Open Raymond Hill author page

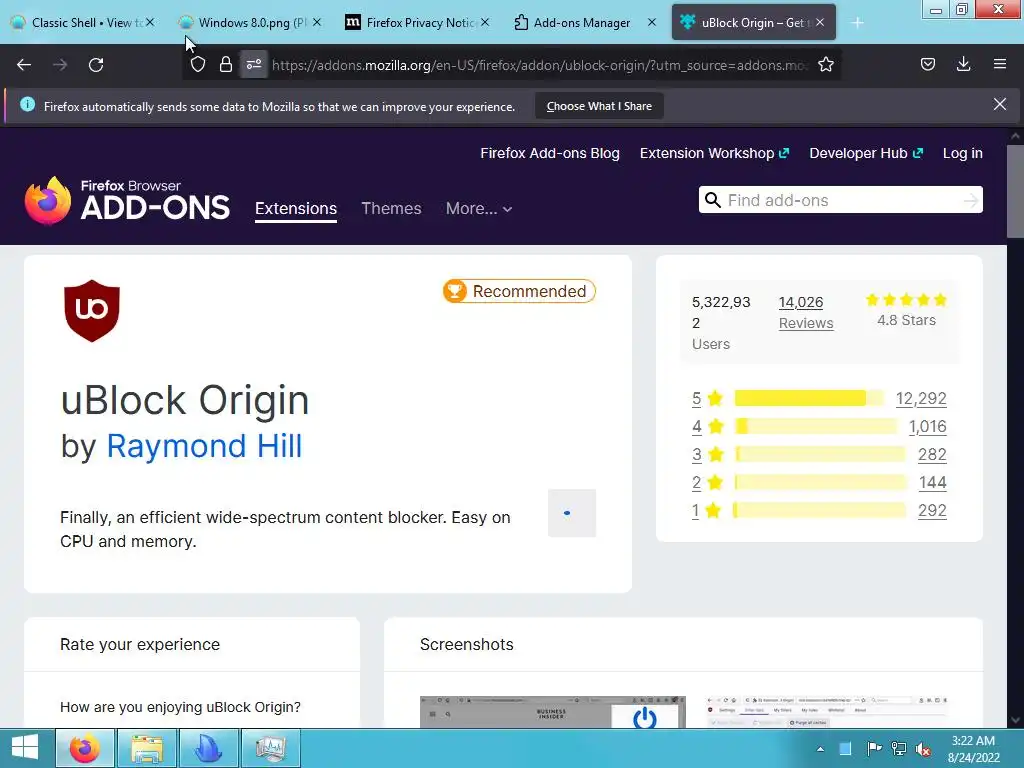pos(204,446)
